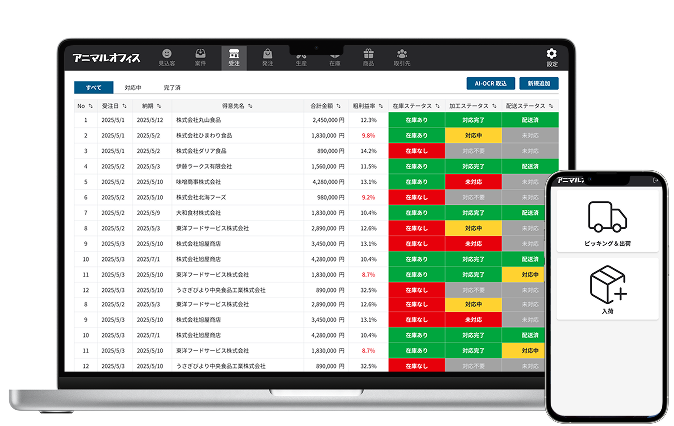Click 対応不要 status in 株式会社ダリア食品 row
Screen dimensions: 674x426
(x=473, y=151)
